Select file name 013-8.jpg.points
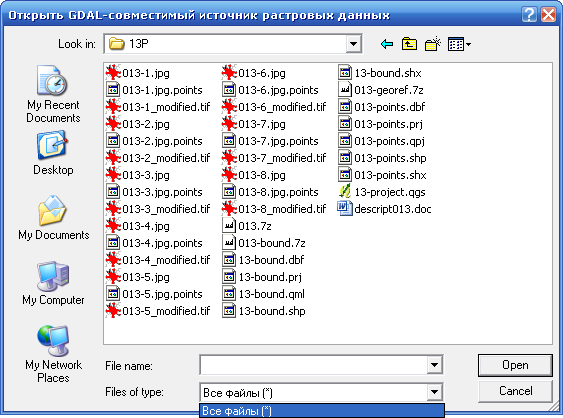 coord(278,192)
